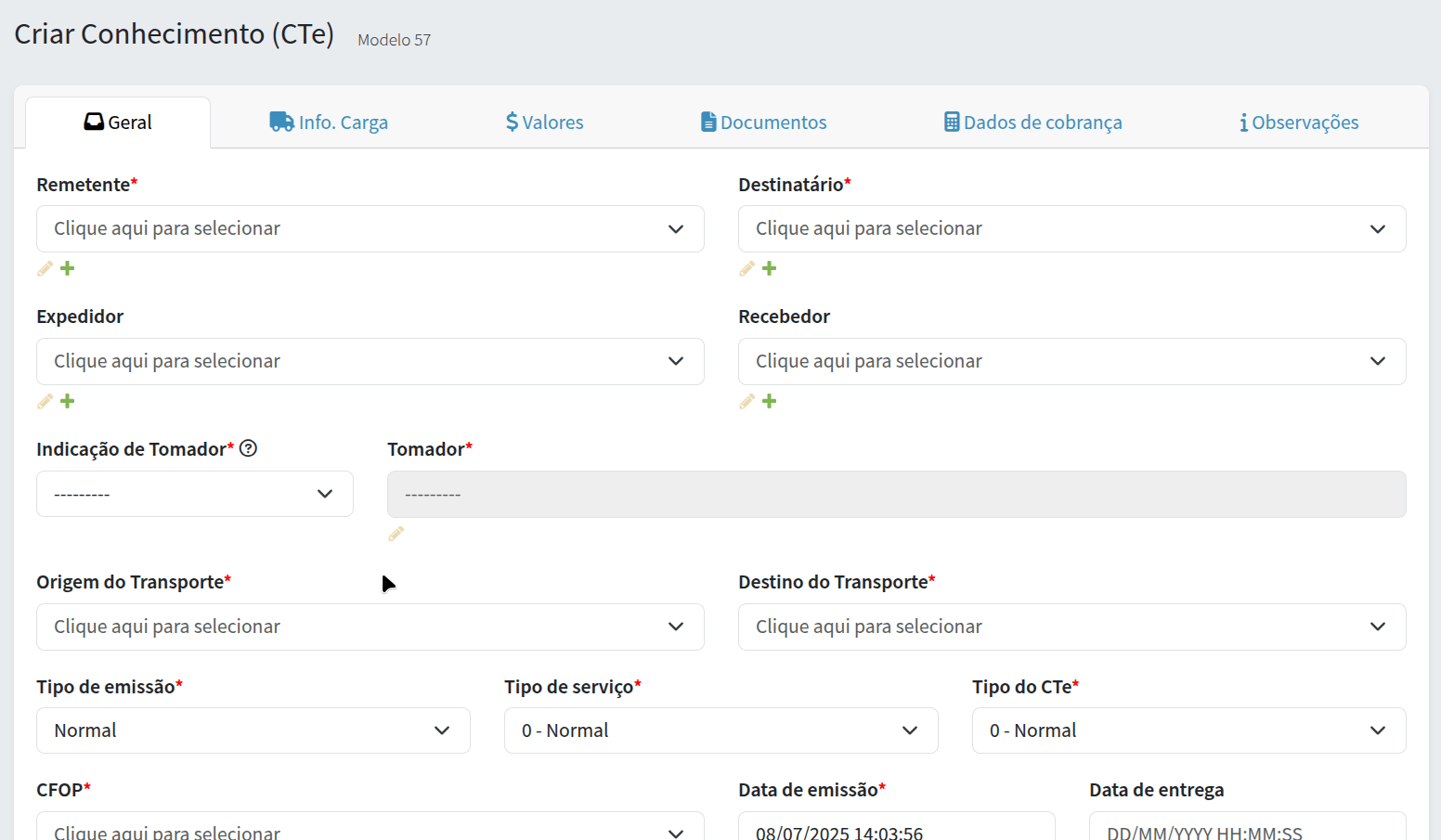Open the Tipo do CTe dropdown
Viewport: 1441px width, 840px height.
tap(1188, 730)
